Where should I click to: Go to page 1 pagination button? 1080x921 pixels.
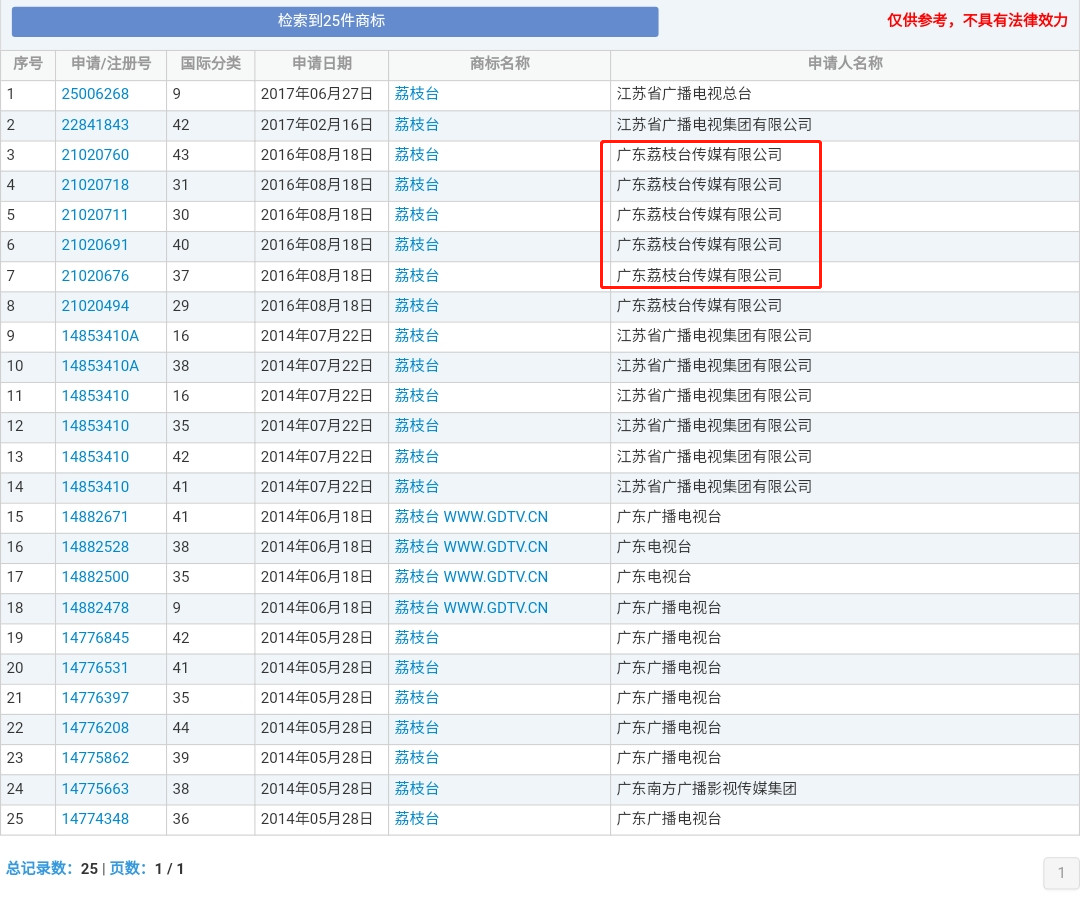tap(1061, 873)
